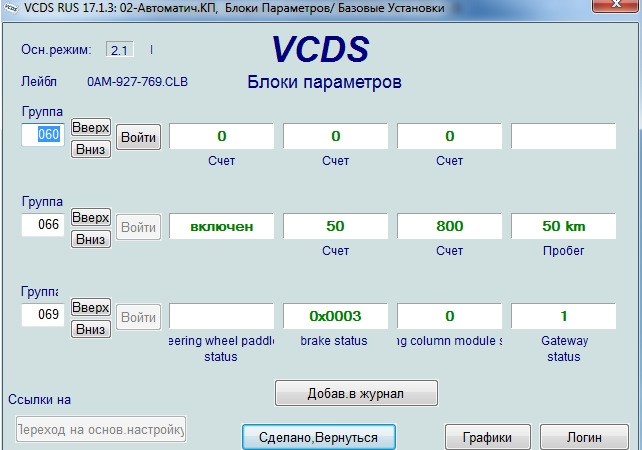Select the group 060 number field

(43, 134)
